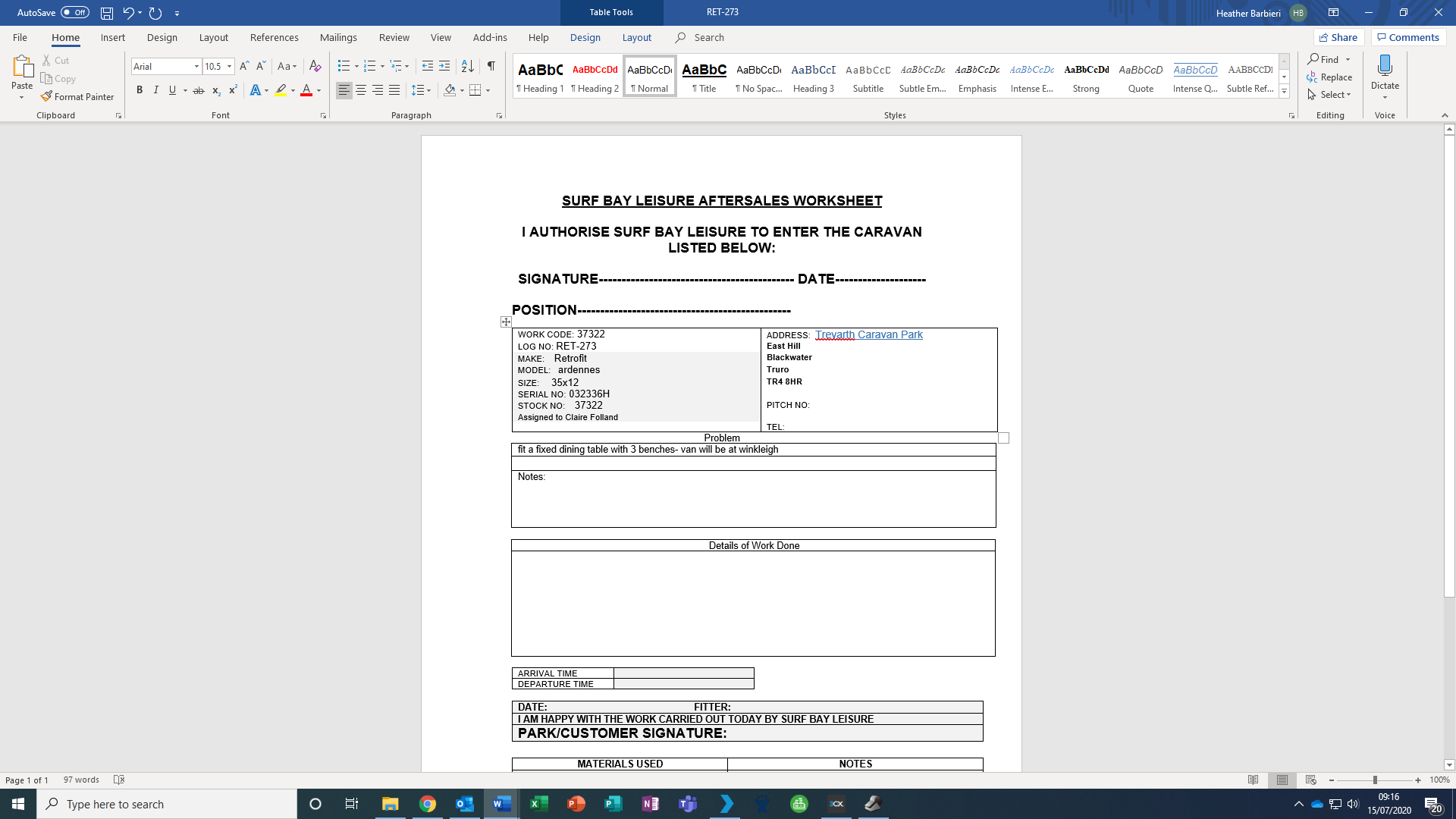
Task: Apply strikethrough formatting
Action: click(x=199, y=90)
